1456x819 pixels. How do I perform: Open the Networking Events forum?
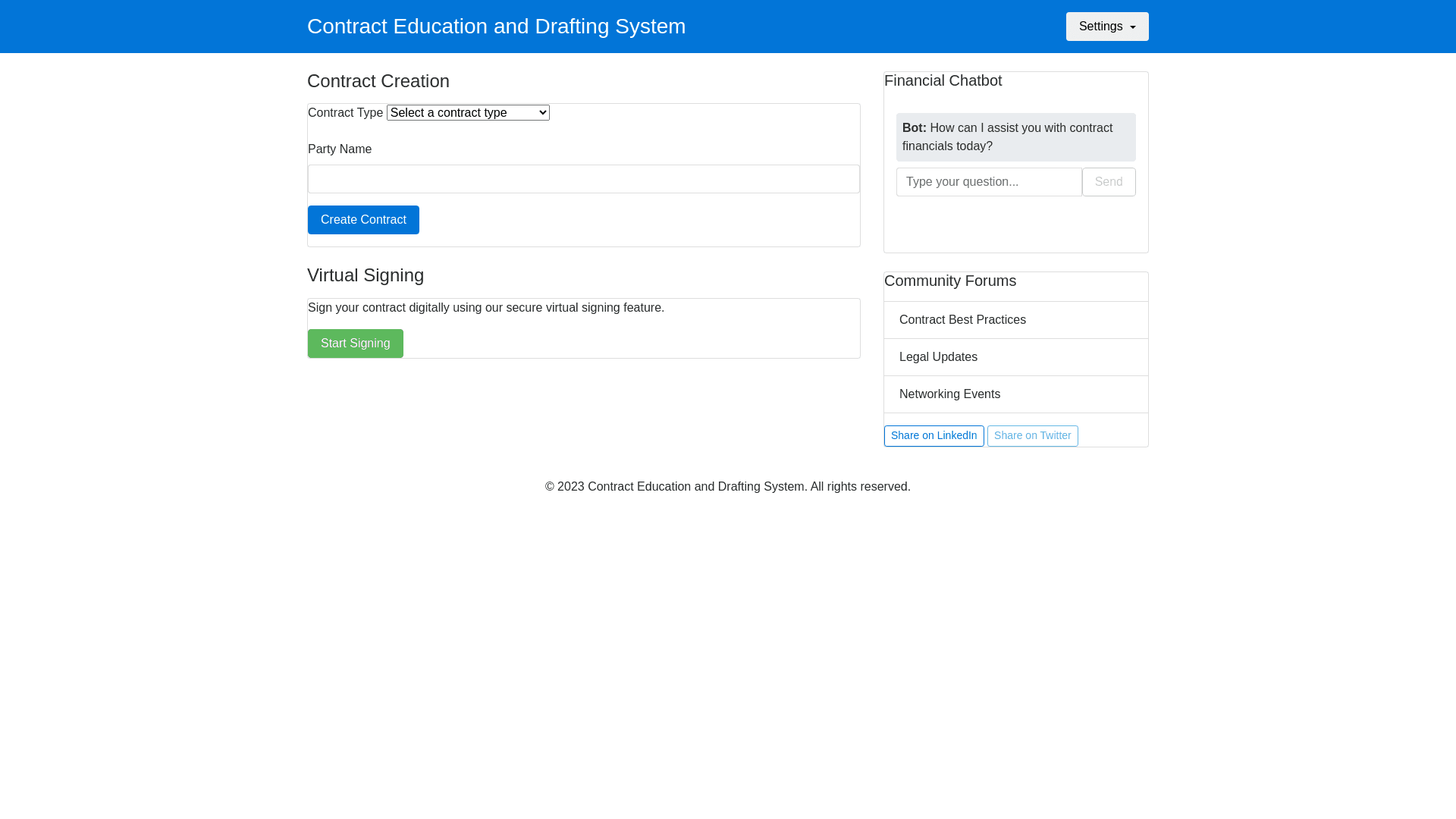click(949, 394)
